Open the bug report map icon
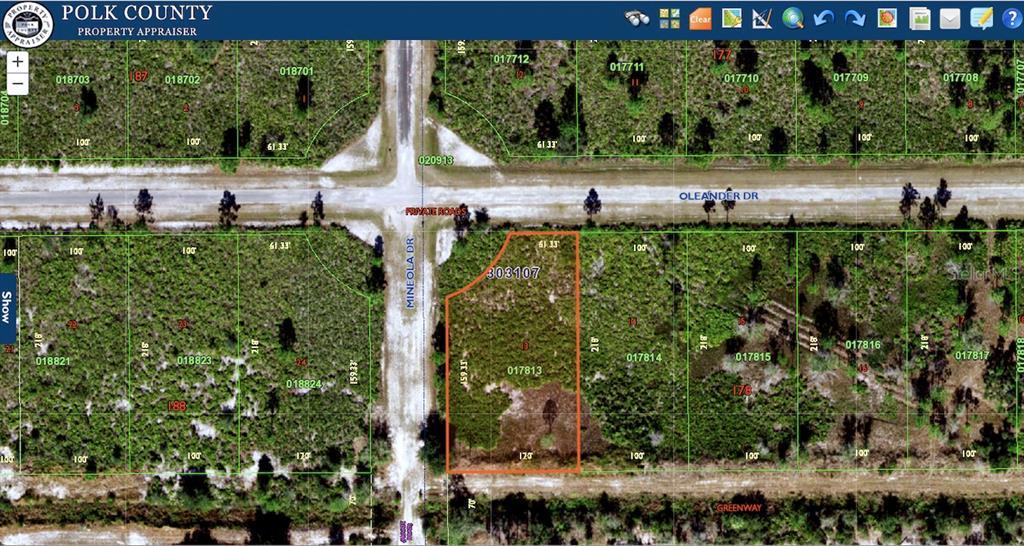Image resolution: width=1024 pixels, height=546 pixels. [x=887, y=18]
